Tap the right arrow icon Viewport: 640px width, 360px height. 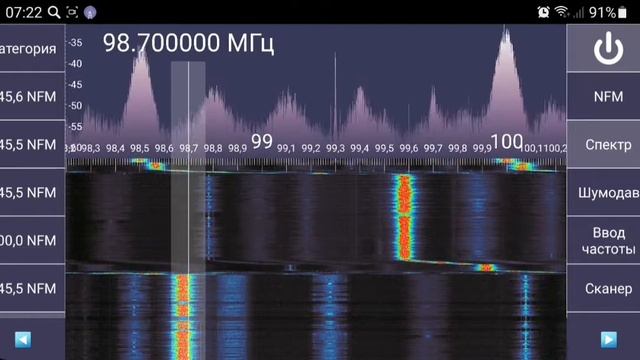coord(609,340)
